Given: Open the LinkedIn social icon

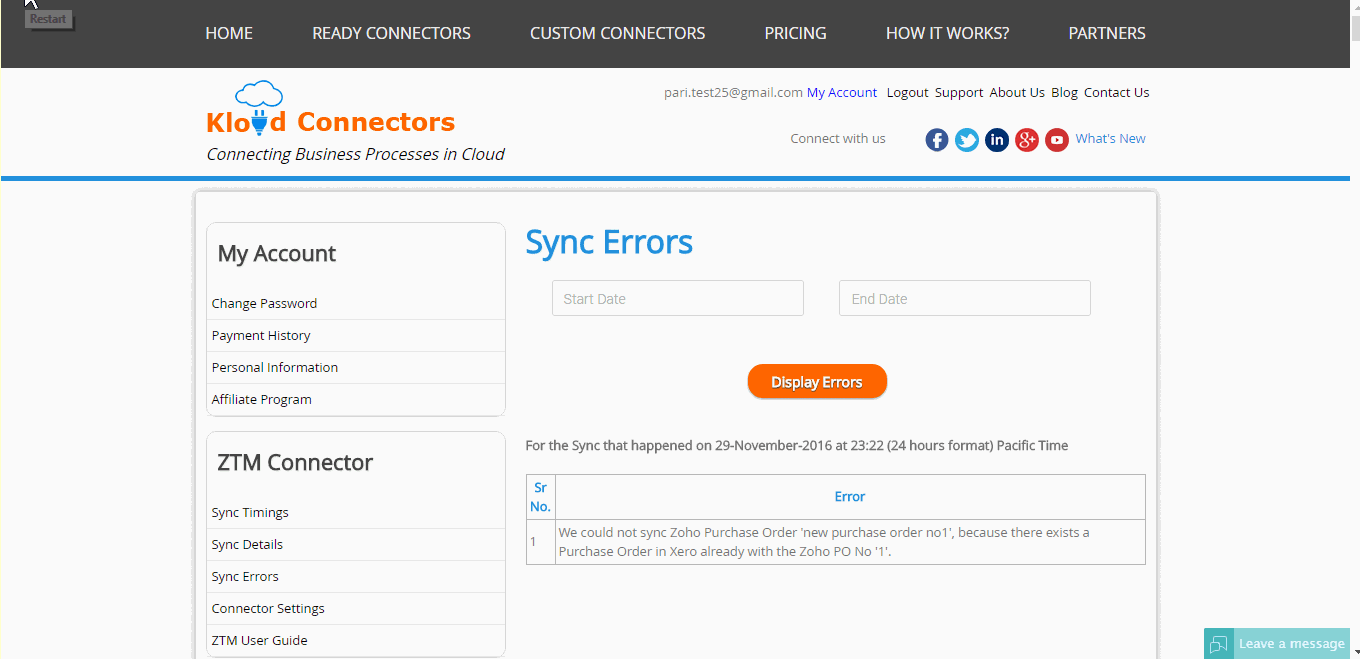Looking at the screenshot, I should [x=997, y=140].
